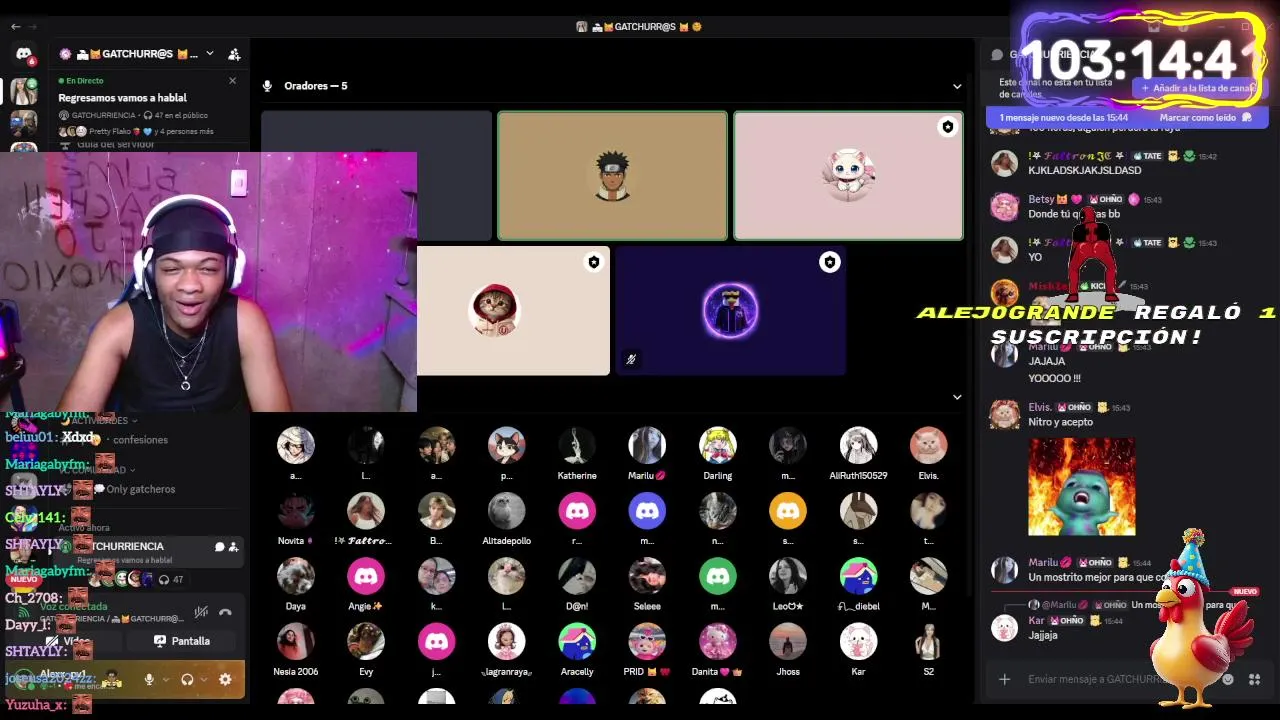
Task: Click moderator badge on white cat tile
Action: click(x=947, y=127)
